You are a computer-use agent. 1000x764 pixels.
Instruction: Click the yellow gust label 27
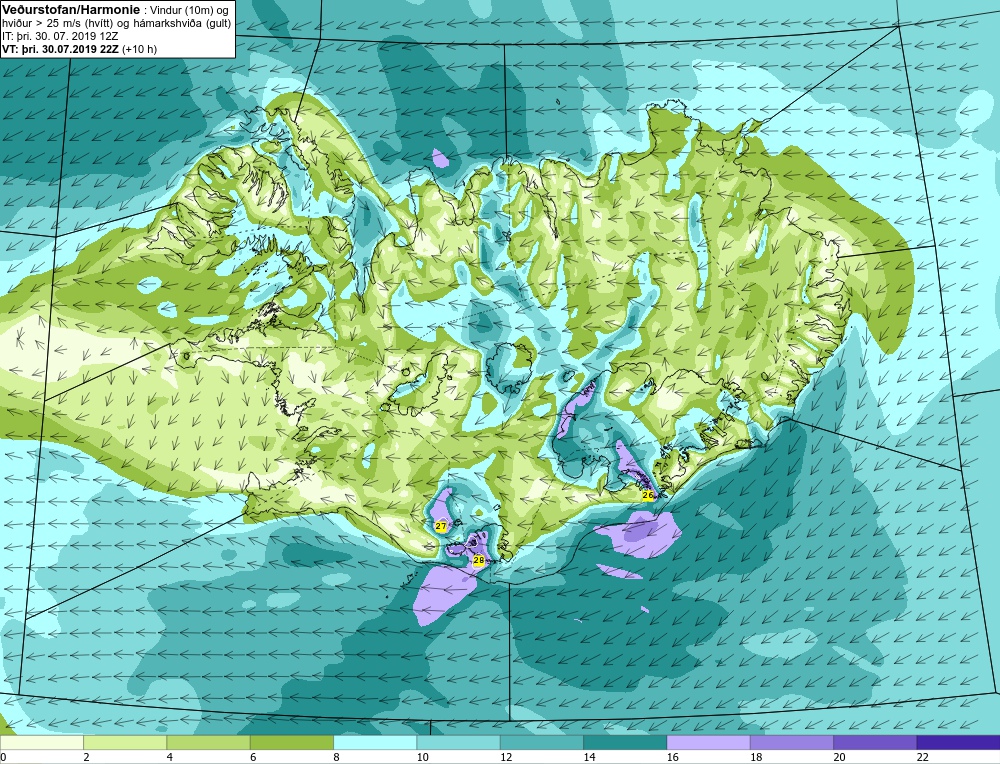click(441, 526)
